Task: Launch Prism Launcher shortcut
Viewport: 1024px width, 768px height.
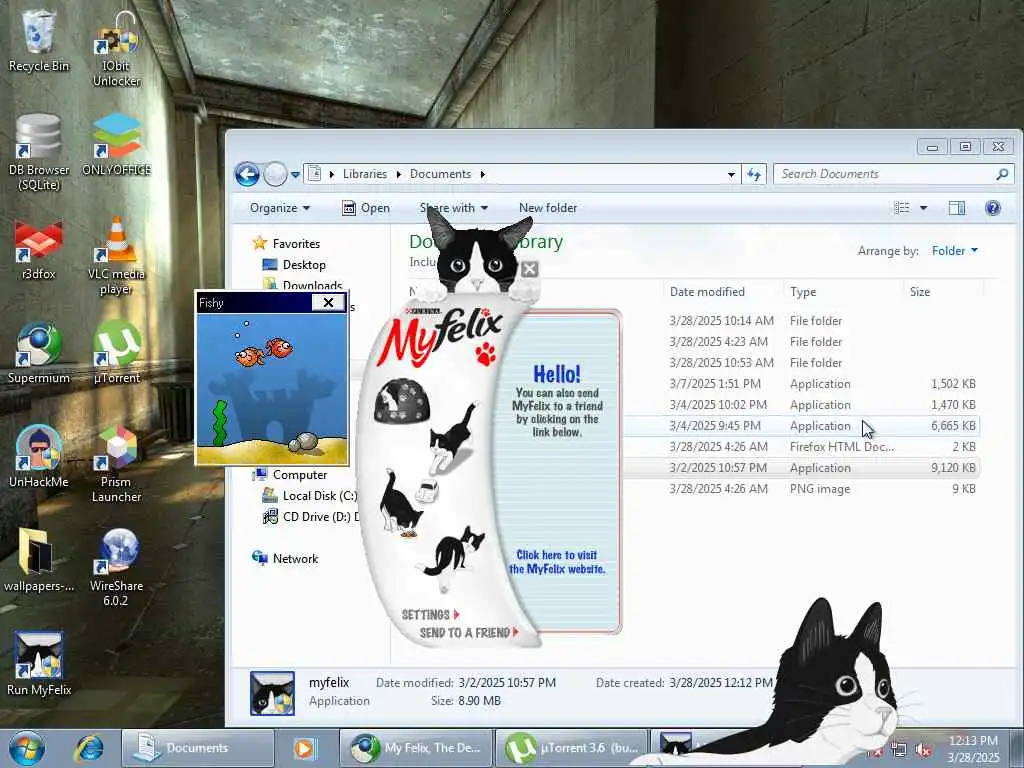Action: 116,464
